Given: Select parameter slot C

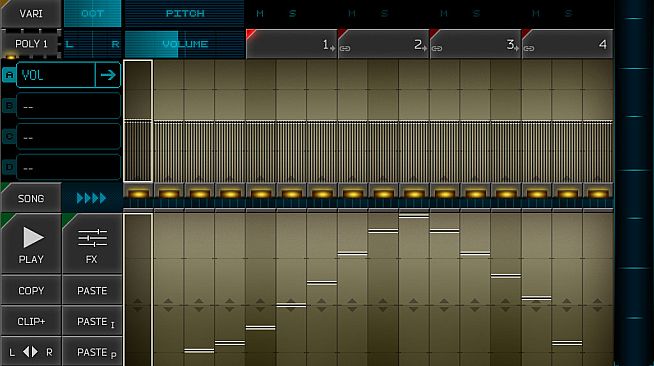Looking at the screenshot, I should tap(9, 136).
